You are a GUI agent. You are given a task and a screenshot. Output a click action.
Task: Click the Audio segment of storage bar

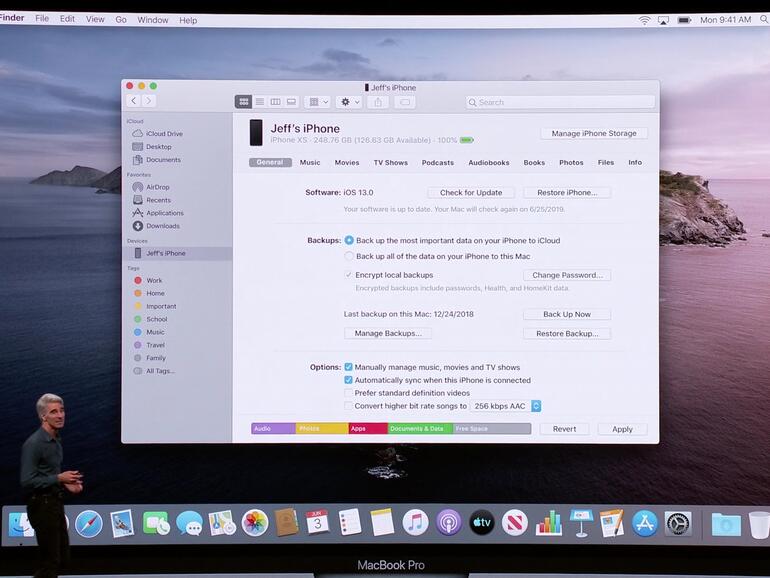(x=274, y=428)
